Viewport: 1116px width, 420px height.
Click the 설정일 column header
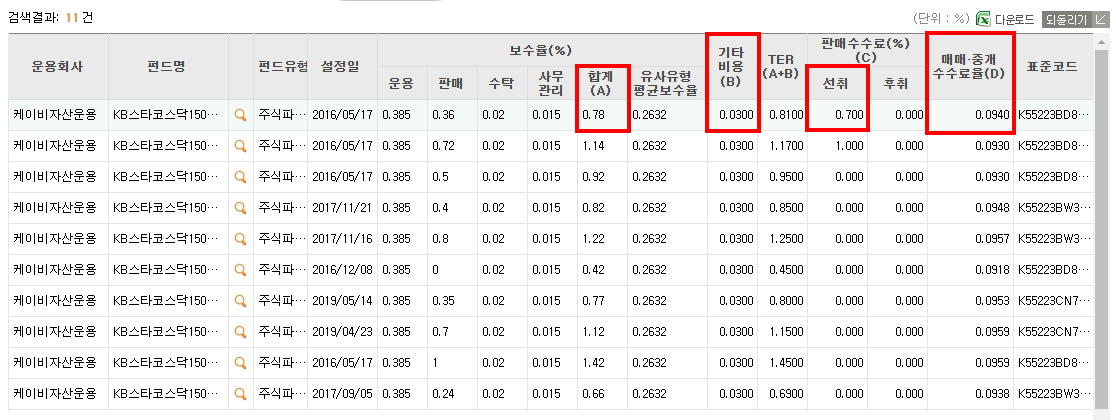coord(342,67)
